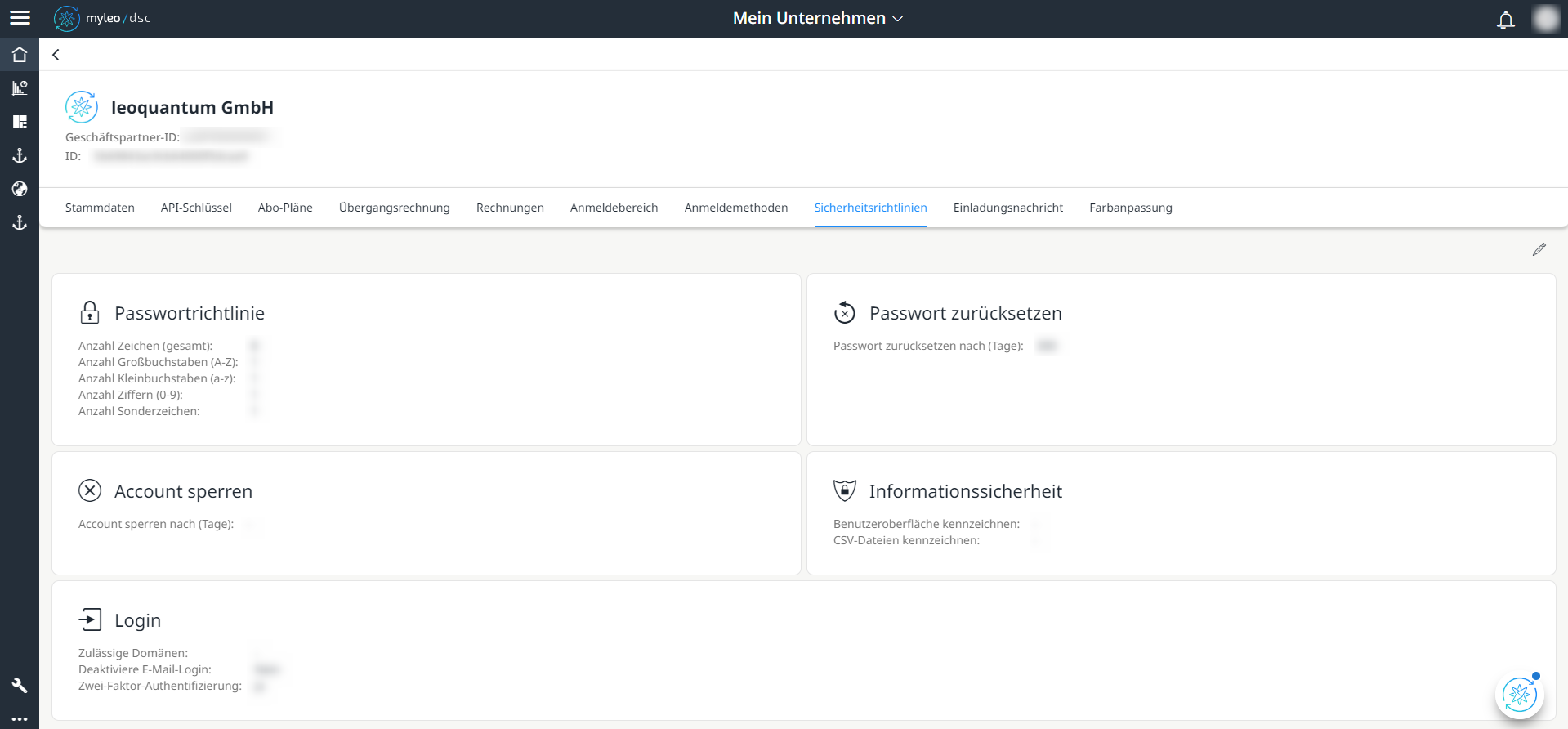Open the second anchor sidebar icon
This screenshot has height=729, width=1568.
click(x=20, y=222)
